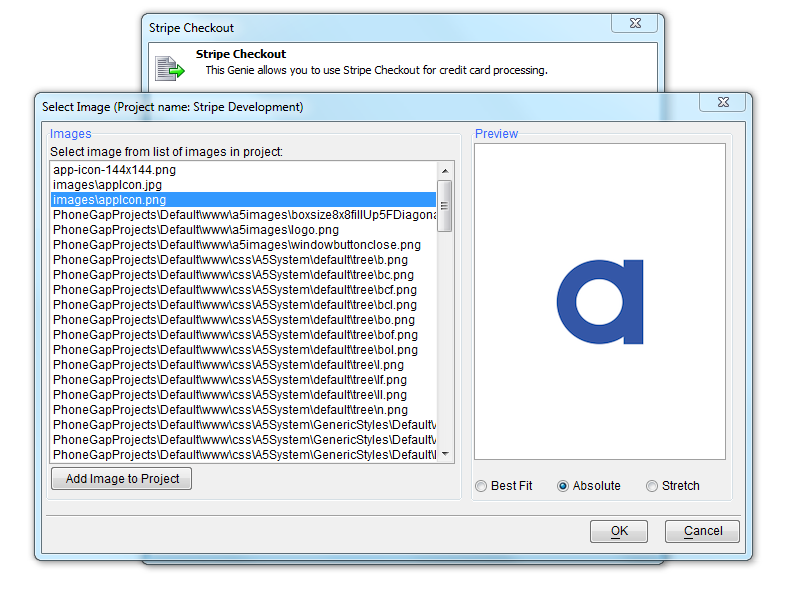Viewport: 787px width, 600px height.
Task: Select images\appIcon.png in the list
Action: click(244, 200)
